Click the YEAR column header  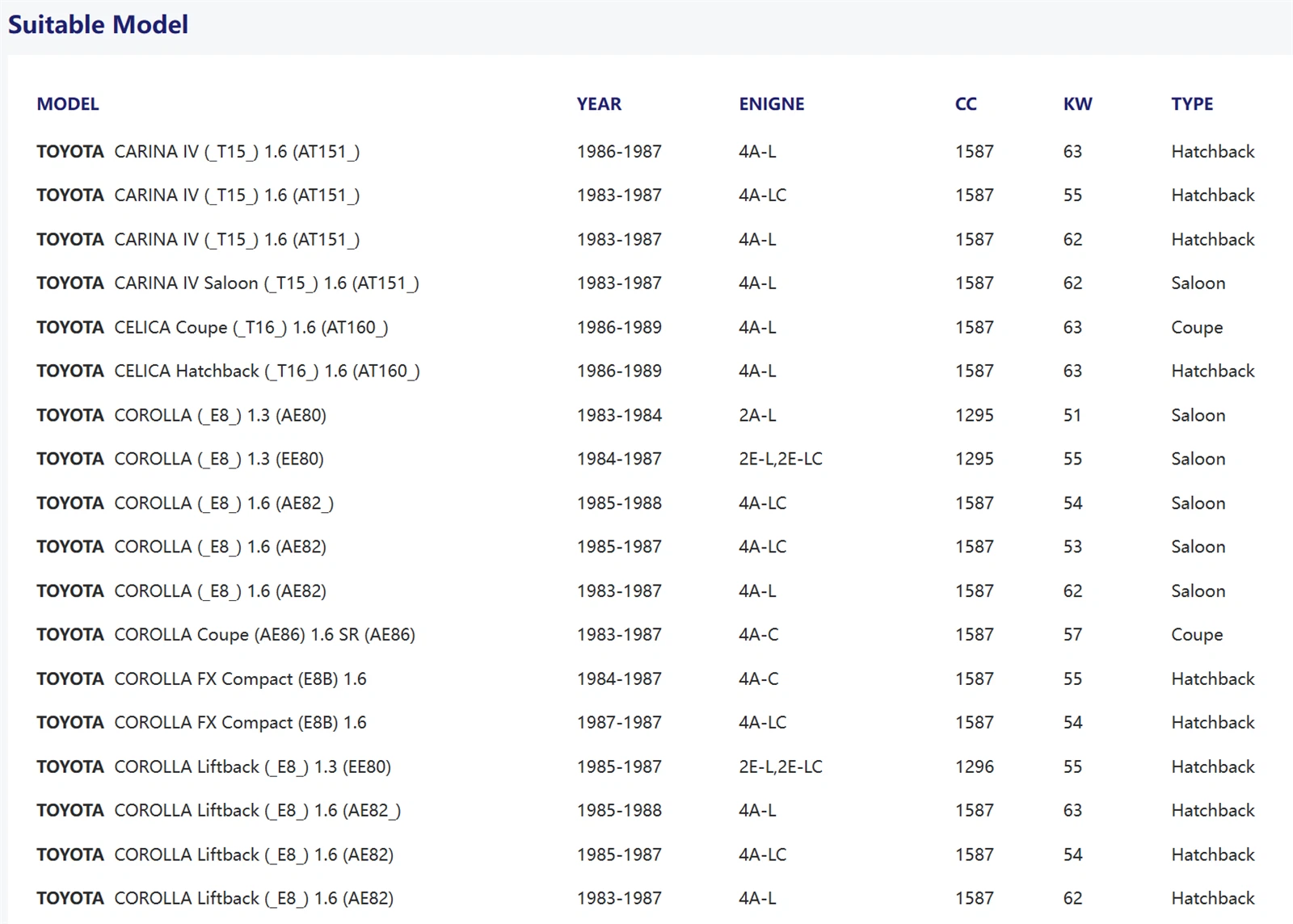[599, 104]
